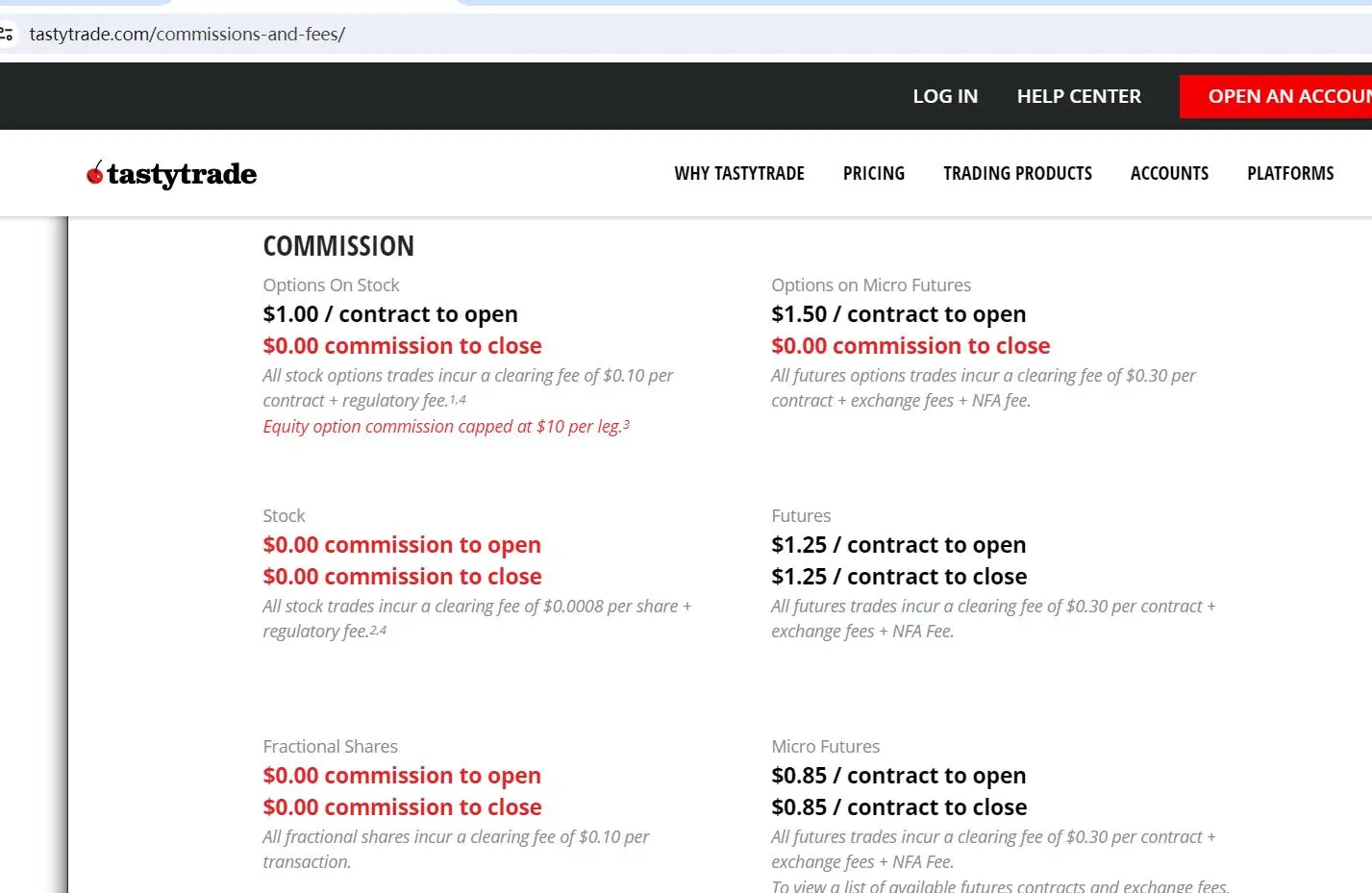Click the site info icon in address bar

click(8, 35)
